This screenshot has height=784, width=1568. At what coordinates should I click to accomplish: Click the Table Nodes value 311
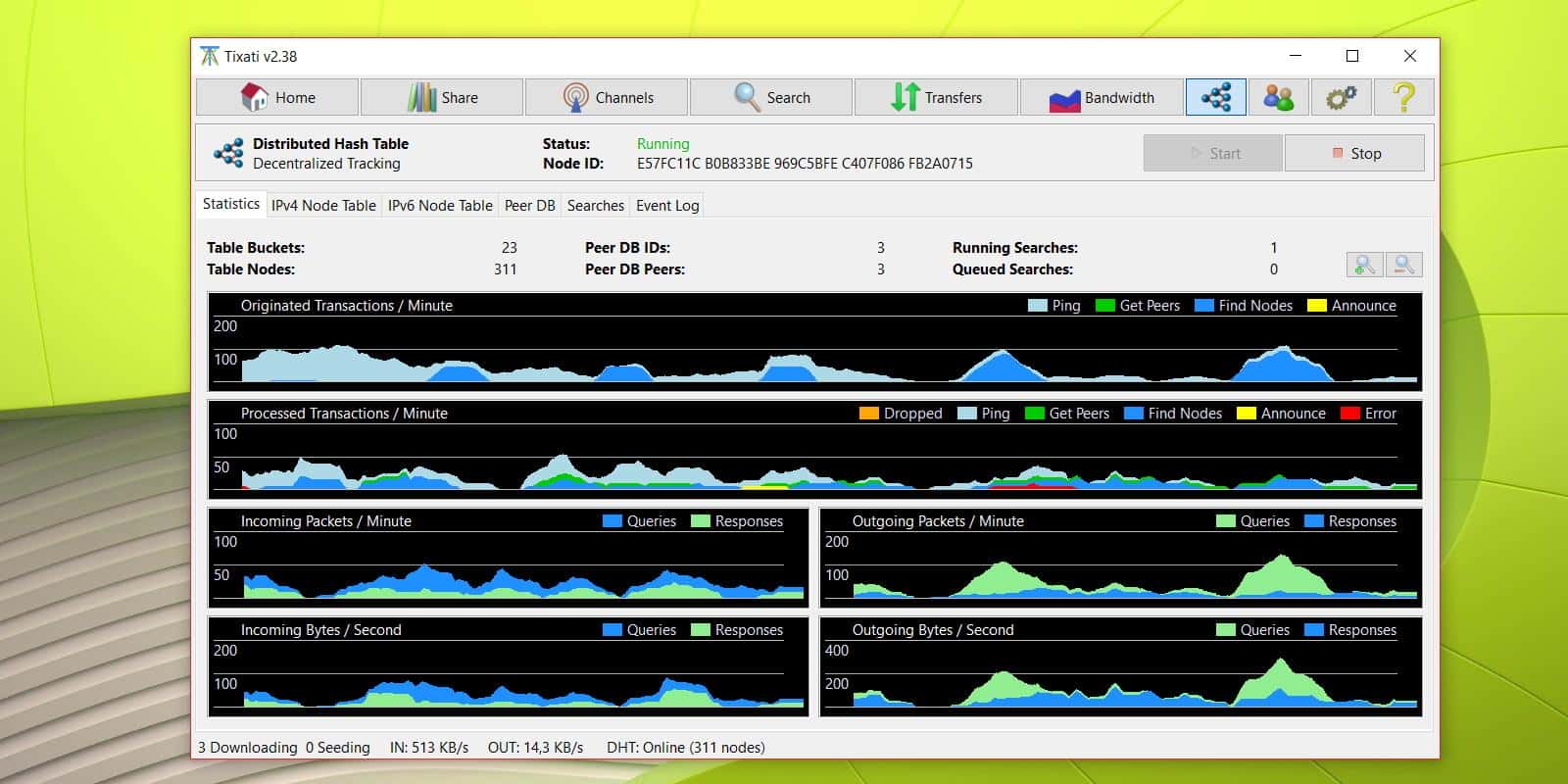click(x=505, y=269)
